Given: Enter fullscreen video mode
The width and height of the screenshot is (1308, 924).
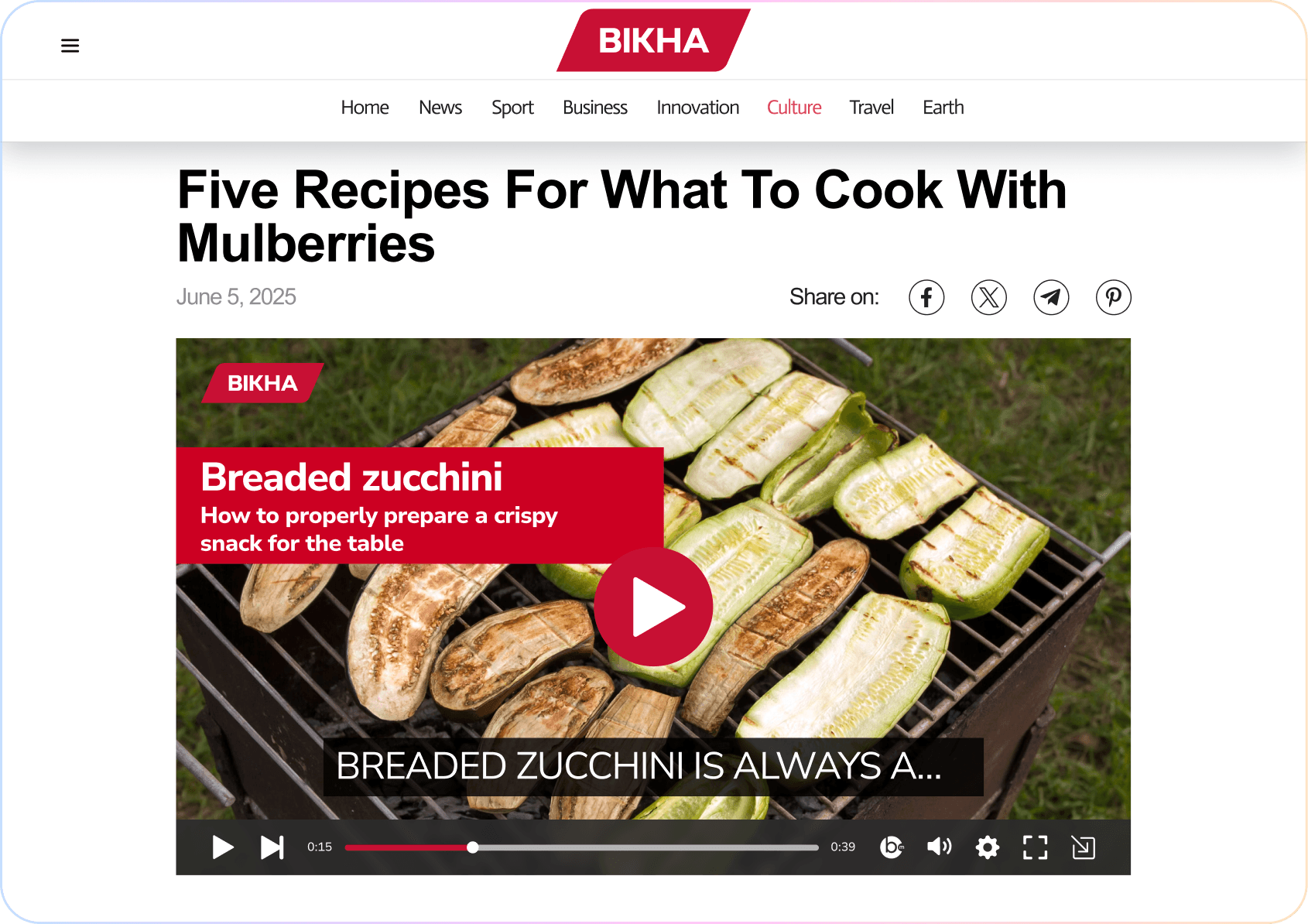Looking at the screenshot, I should point(1035,847).
